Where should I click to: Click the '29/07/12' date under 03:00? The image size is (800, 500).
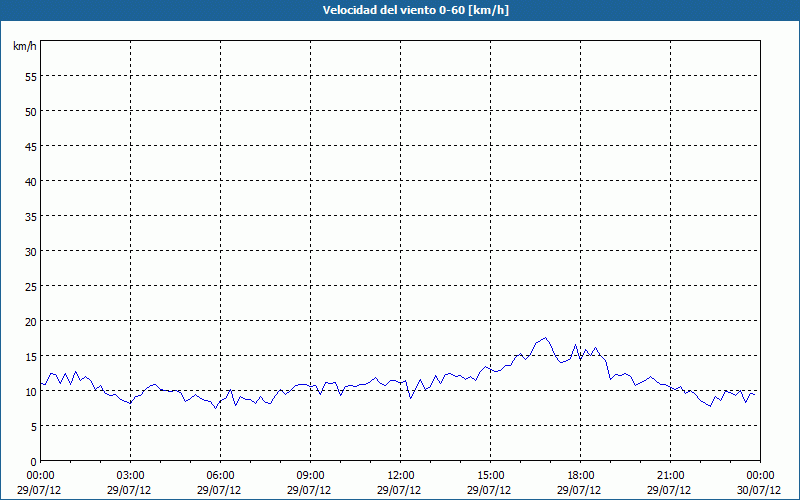(x=129, y=490)
